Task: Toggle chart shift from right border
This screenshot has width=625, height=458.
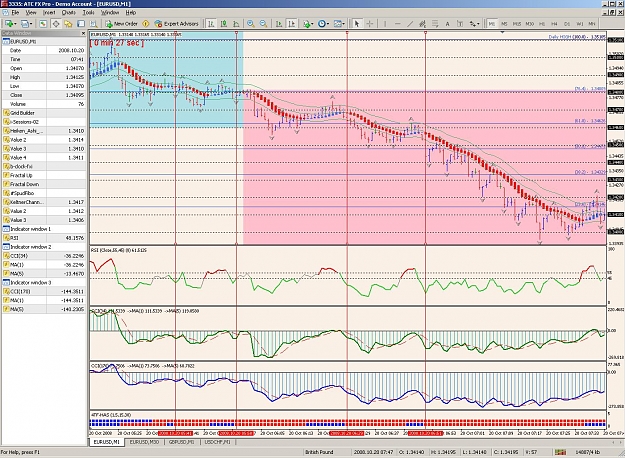Action: [x=291, y=24]
